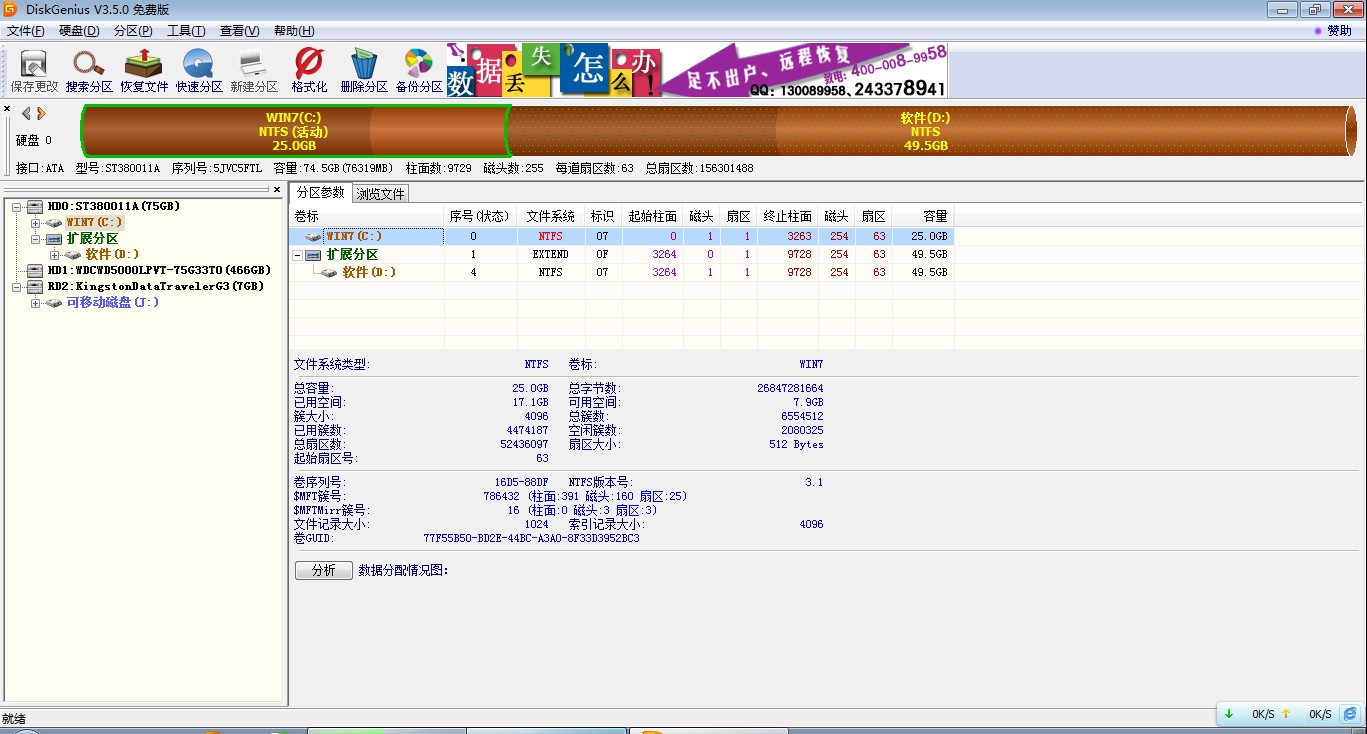Expand the WIN7(C:) tree node
The image size is (1367, 734).
(36, 222)
